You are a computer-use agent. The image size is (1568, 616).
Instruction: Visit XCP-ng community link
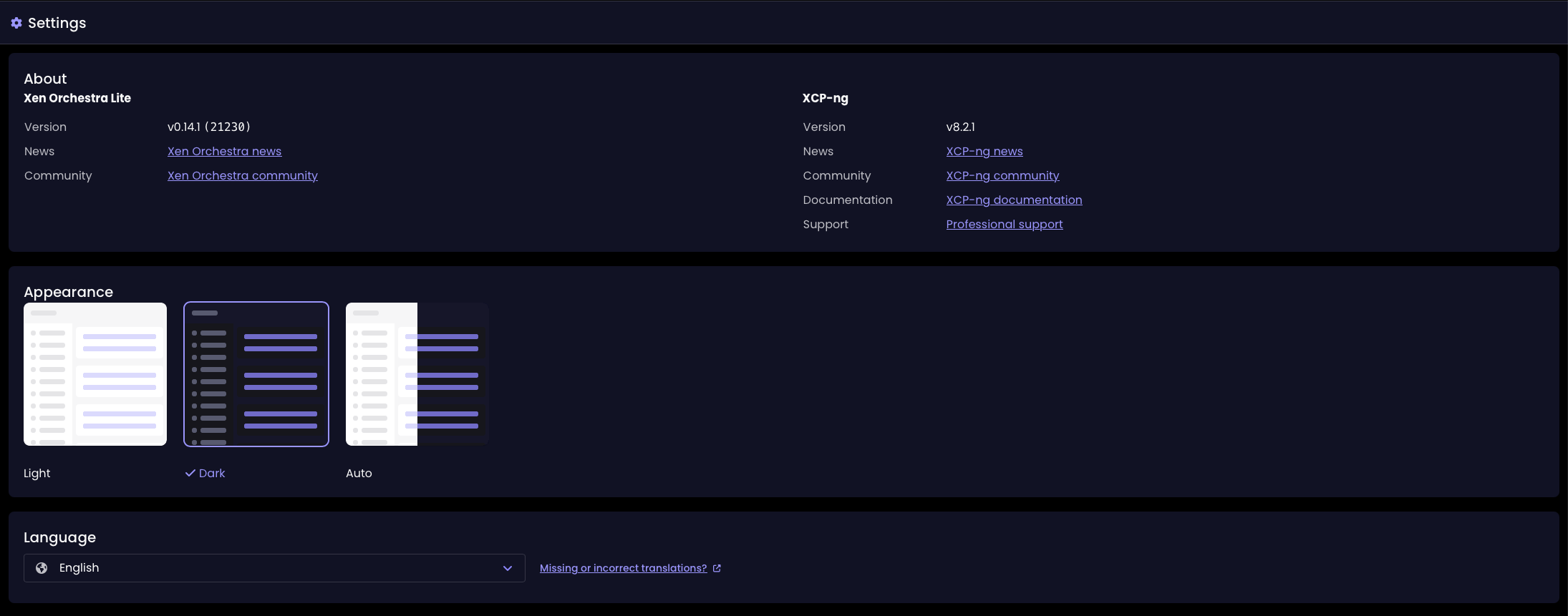click(x=1002, y=175)
